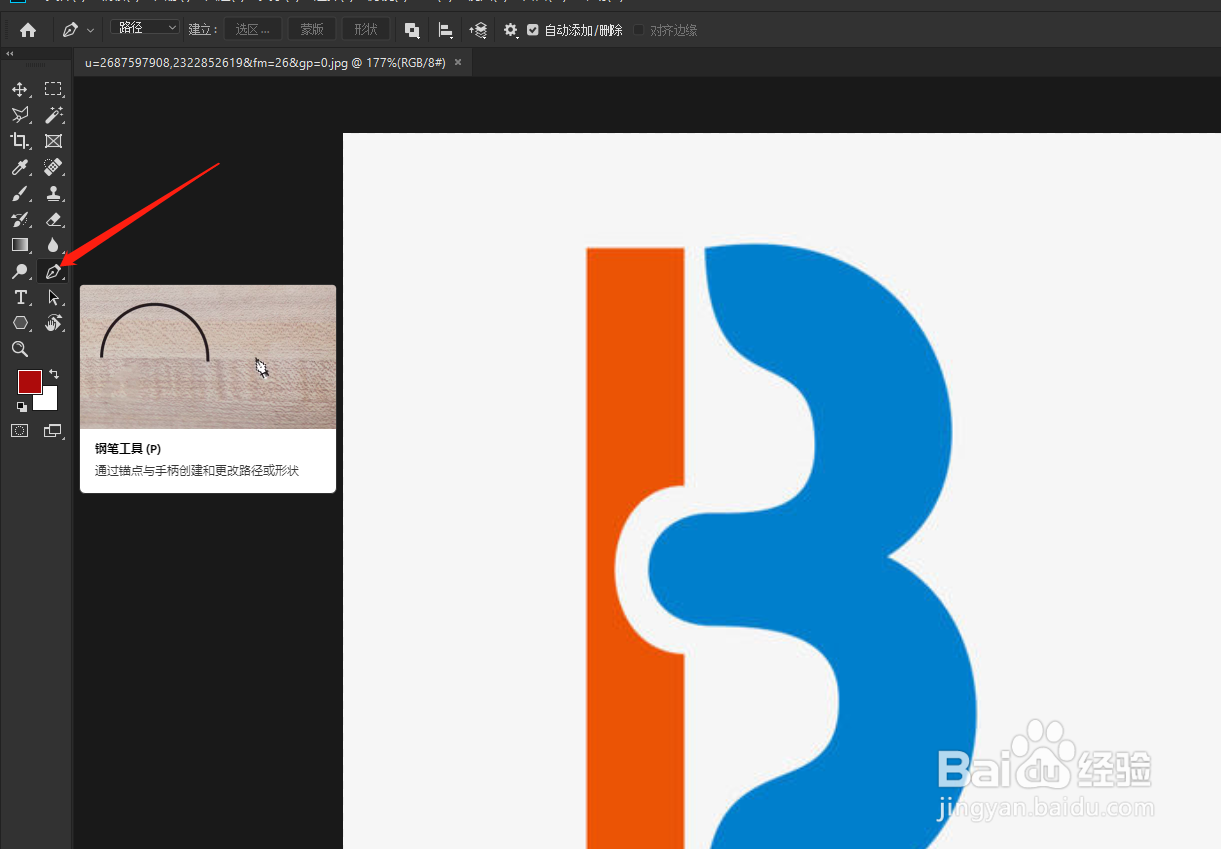The width and height of the screenshot is (1221, 849).
Task: Select the Polygon shape tool
Action: coord(19,323)
